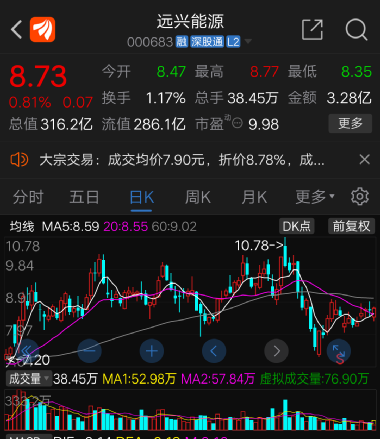Expand dropdown arrow beside stock code

click(x=248, y=41)
